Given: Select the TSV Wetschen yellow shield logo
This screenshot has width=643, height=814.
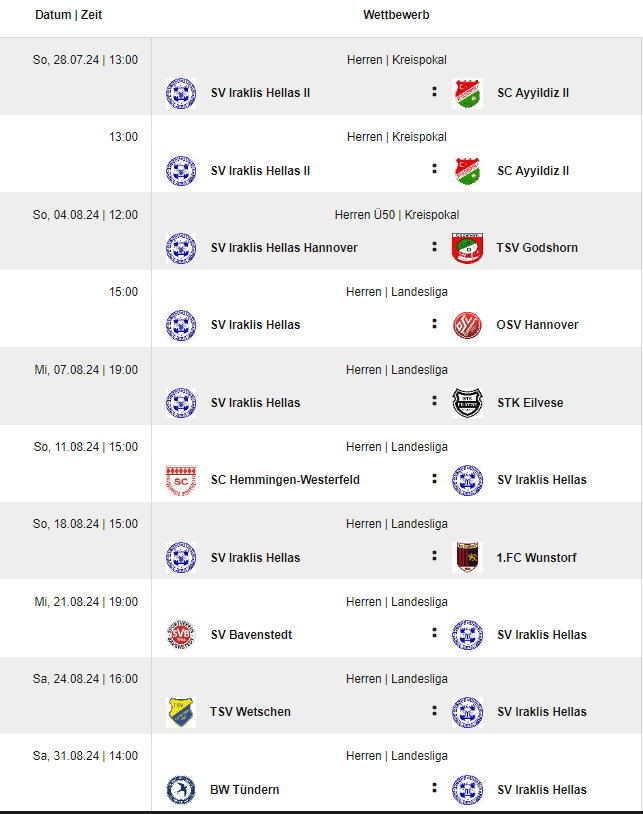Looking at the screenshot, I should (181, 712).
